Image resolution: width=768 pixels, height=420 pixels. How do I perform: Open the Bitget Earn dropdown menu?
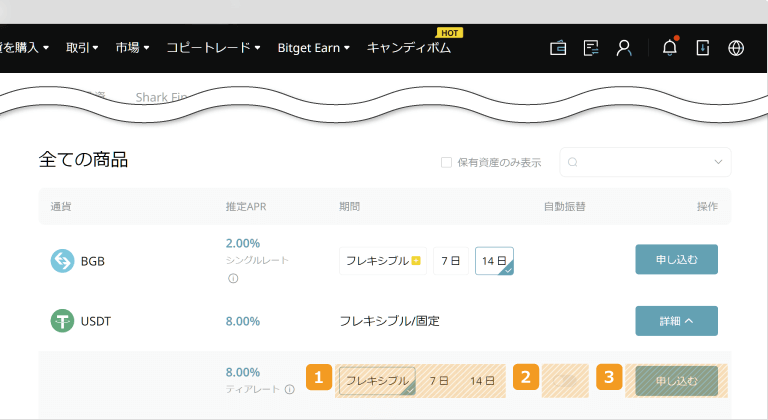click(313, 48)
